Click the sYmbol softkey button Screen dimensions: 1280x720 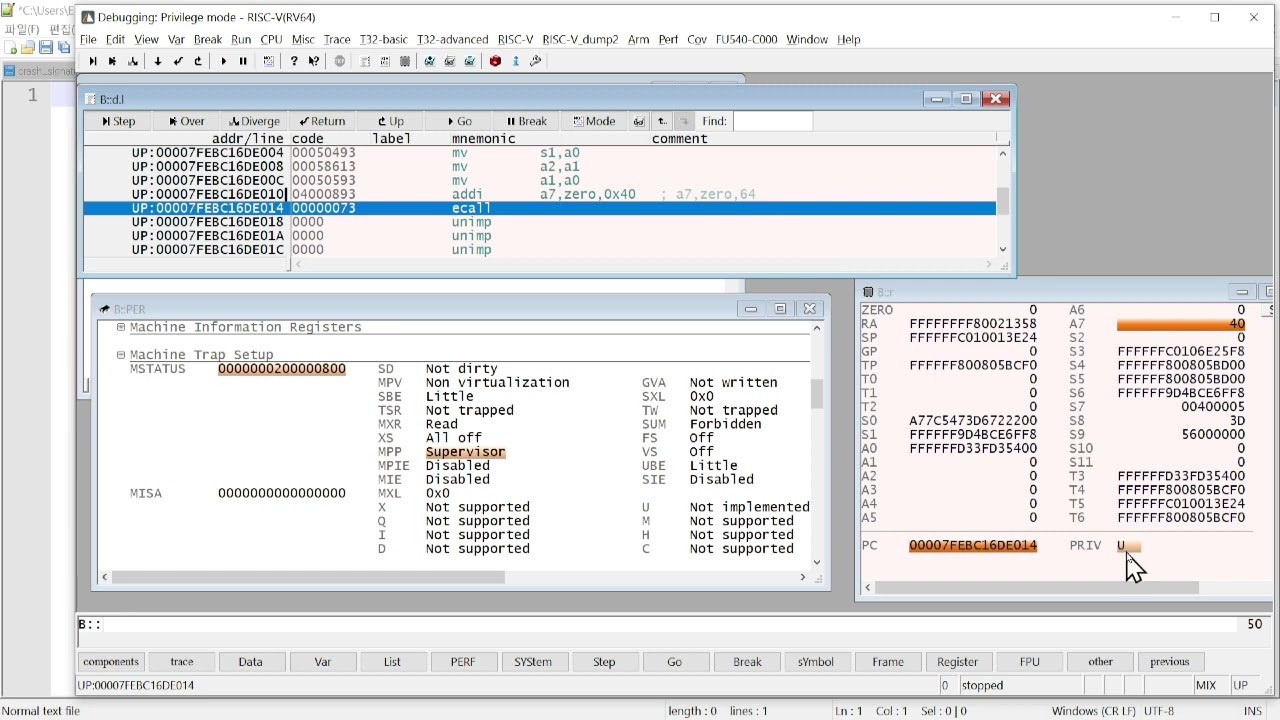(x=816, y=662)
